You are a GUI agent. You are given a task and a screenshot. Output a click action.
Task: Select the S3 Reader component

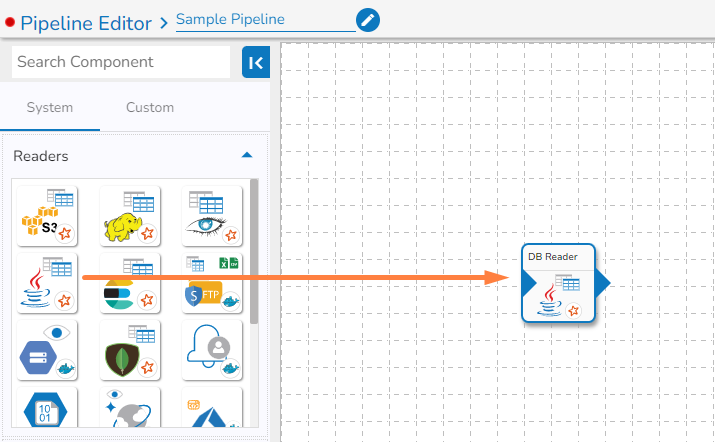pyautogui.click(x=47, y=216)
